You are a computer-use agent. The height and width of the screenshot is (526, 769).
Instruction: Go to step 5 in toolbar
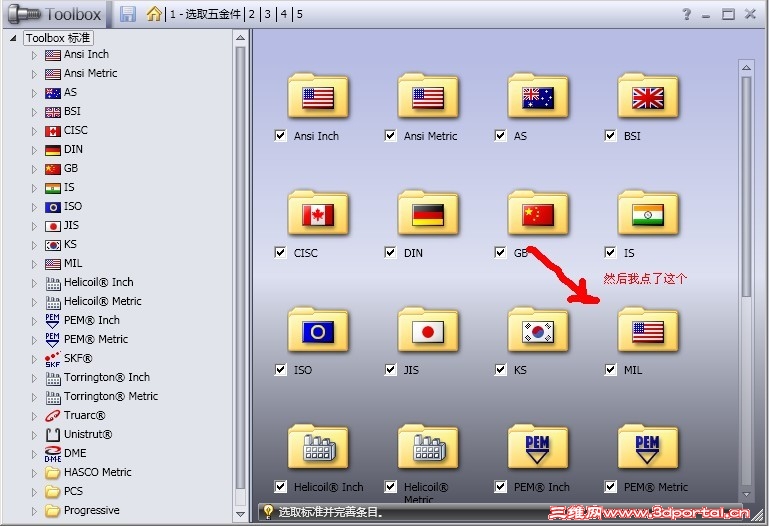(x=300, y=14)
